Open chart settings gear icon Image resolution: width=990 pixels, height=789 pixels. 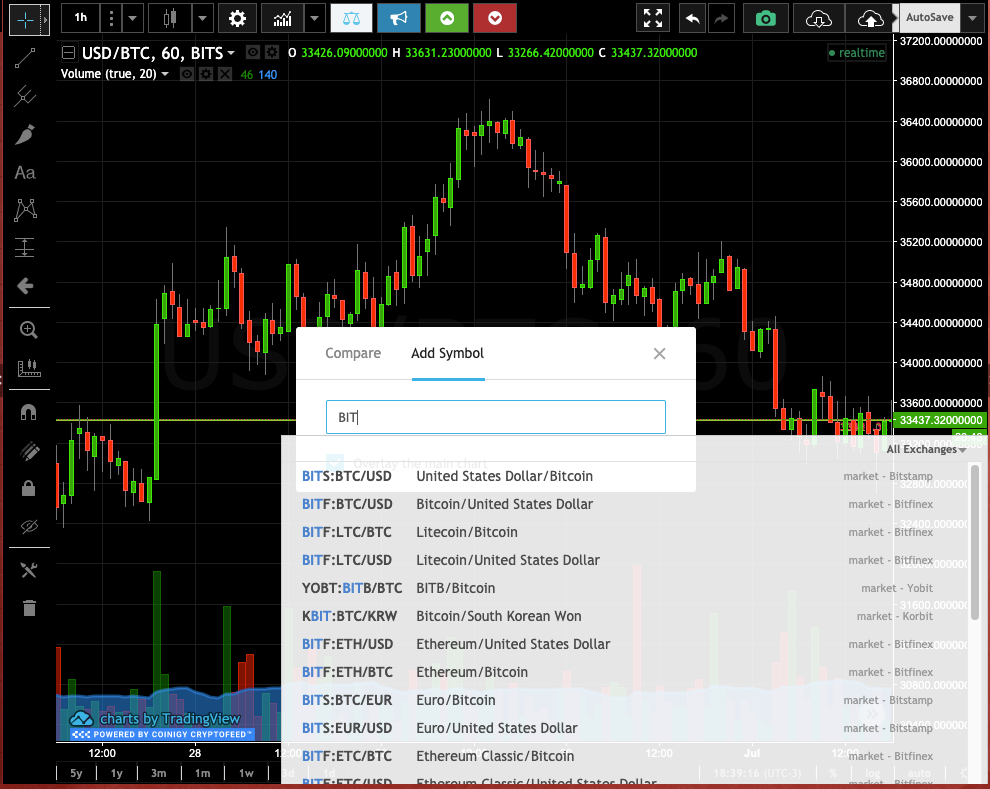[x=237, y=18]
